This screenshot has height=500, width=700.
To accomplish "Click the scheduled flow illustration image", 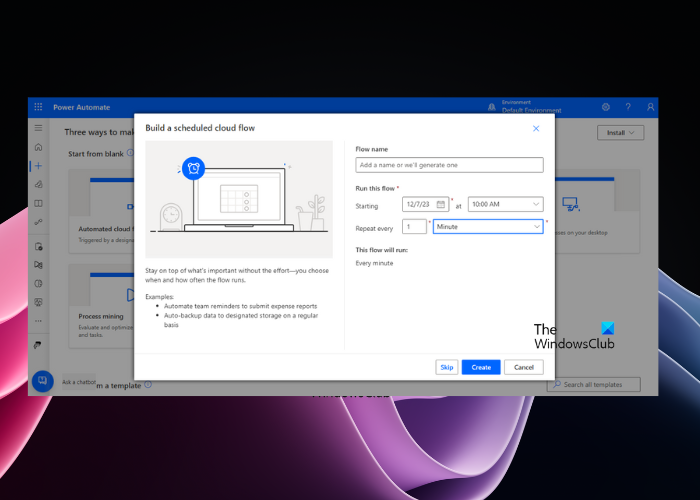I will 239,199.
